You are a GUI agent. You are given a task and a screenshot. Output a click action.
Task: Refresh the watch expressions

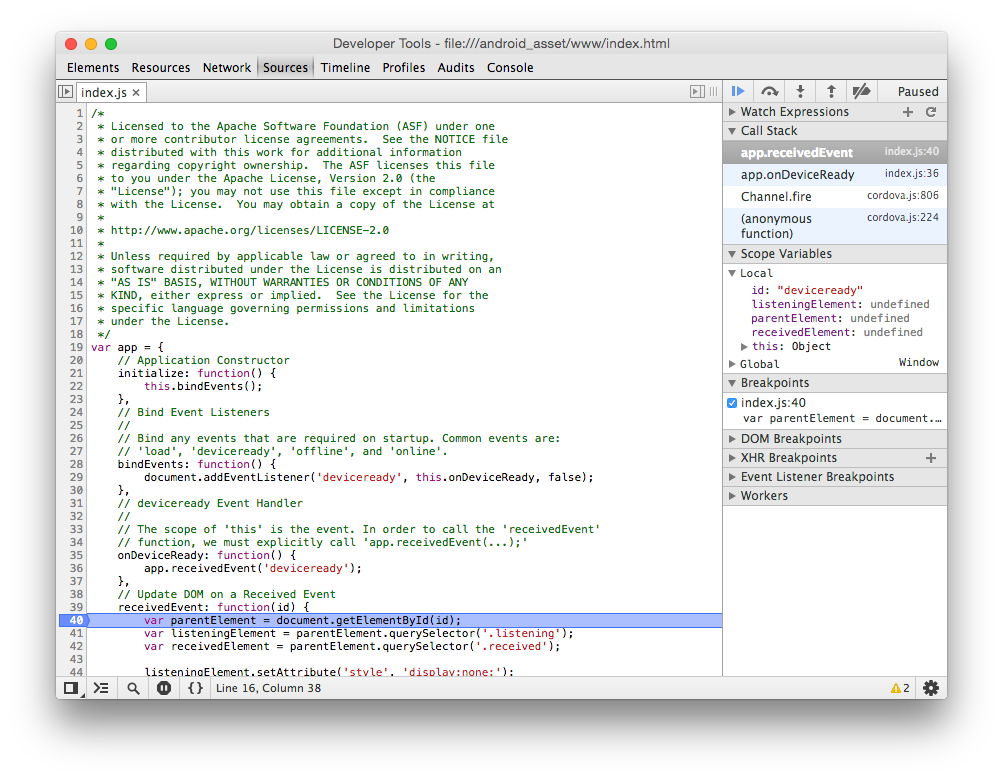(x=931, y=112)
